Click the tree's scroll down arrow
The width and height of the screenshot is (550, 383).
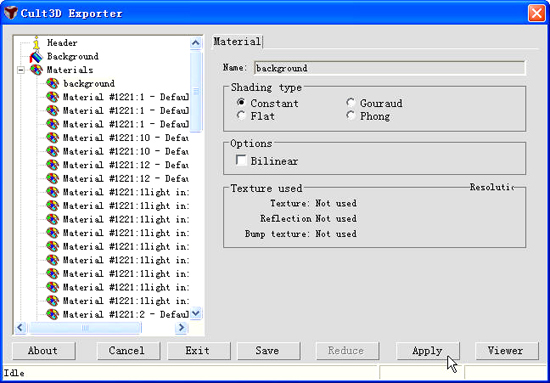[x=195, y=313]
